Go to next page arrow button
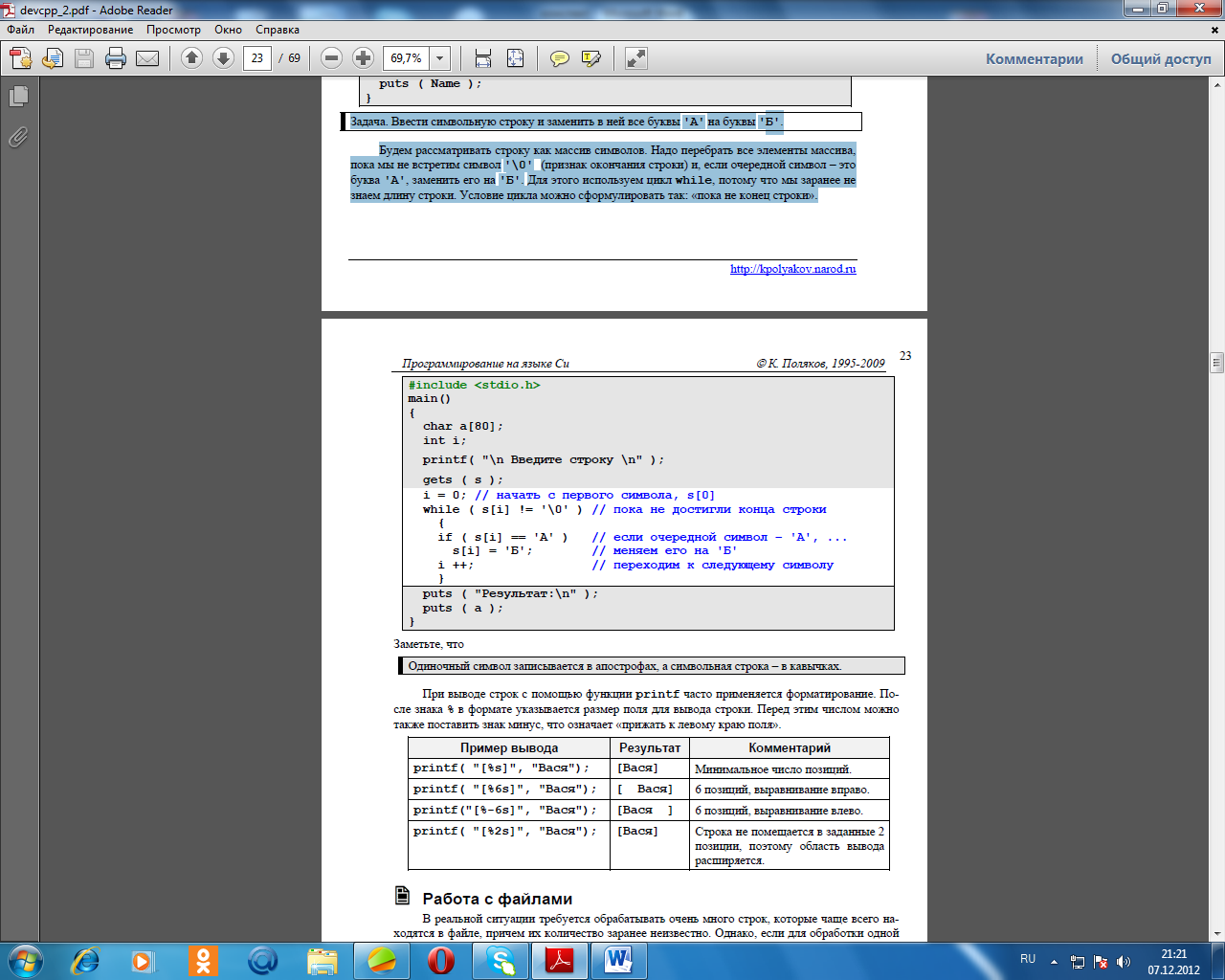This screenshot has width=1225, height=980. [x=223, y=58]
